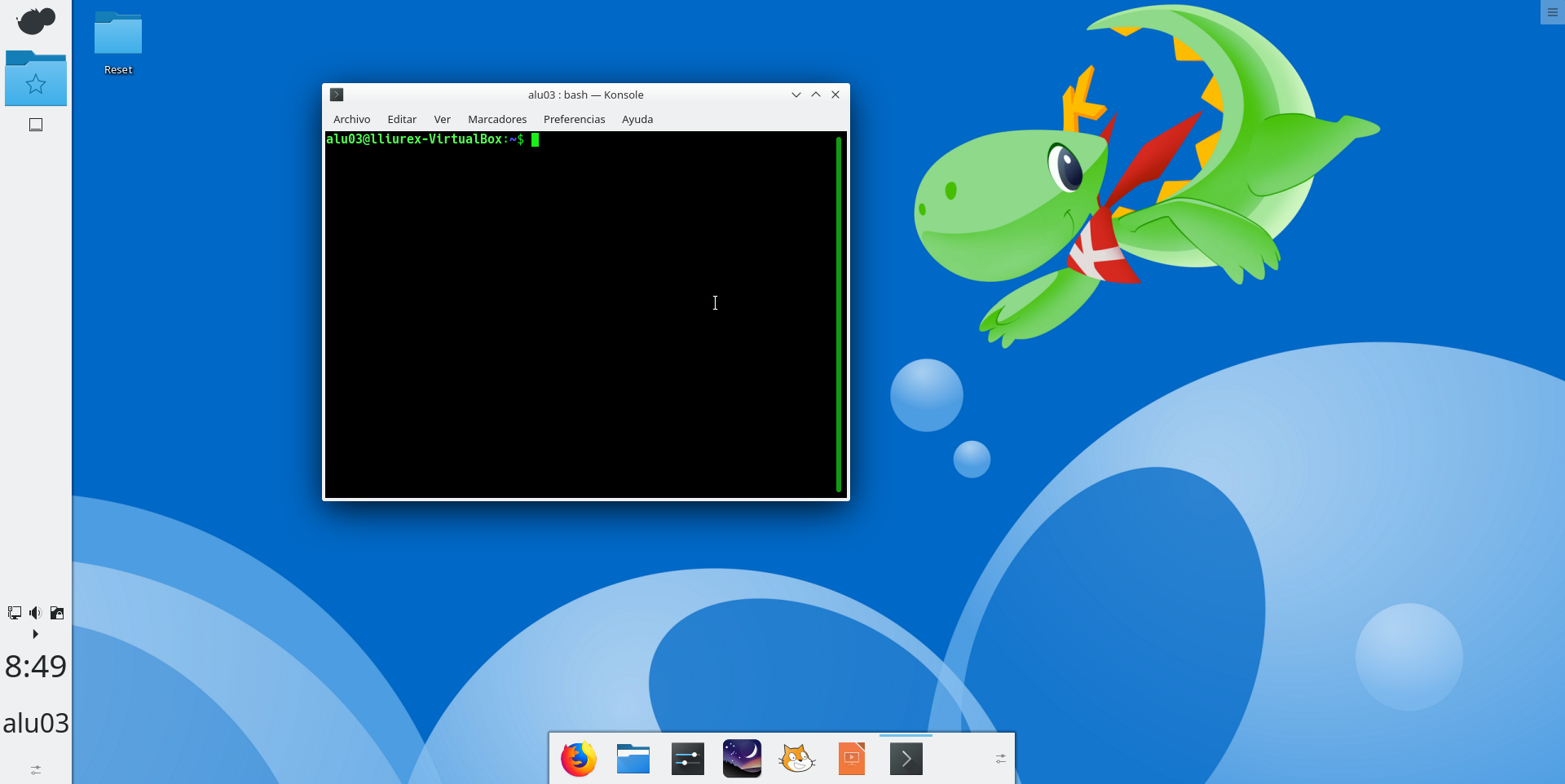Toggle show desktop in the side panel

36,125
